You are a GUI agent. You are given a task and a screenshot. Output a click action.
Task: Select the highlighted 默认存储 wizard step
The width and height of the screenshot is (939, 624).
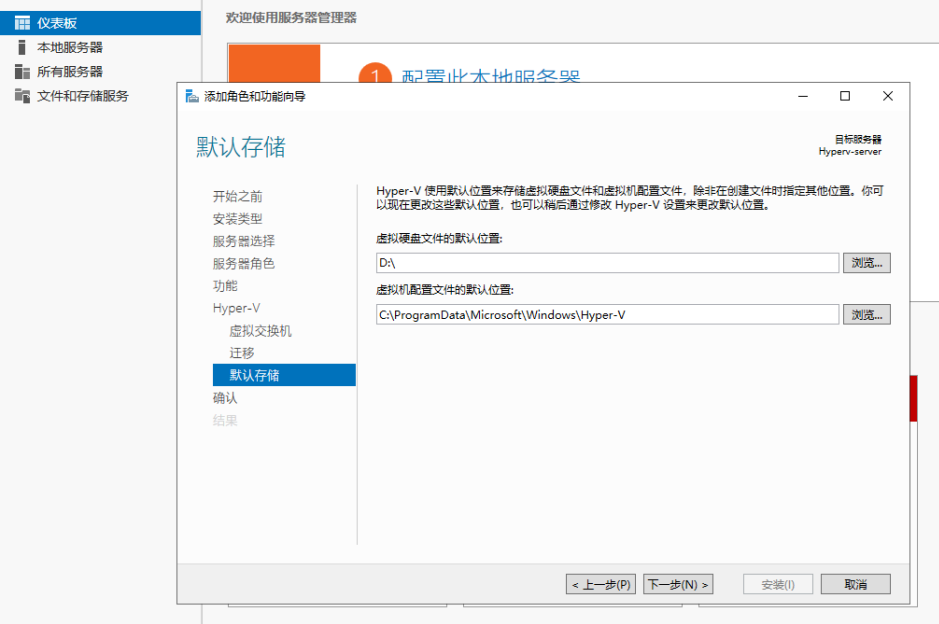[284, 375]
